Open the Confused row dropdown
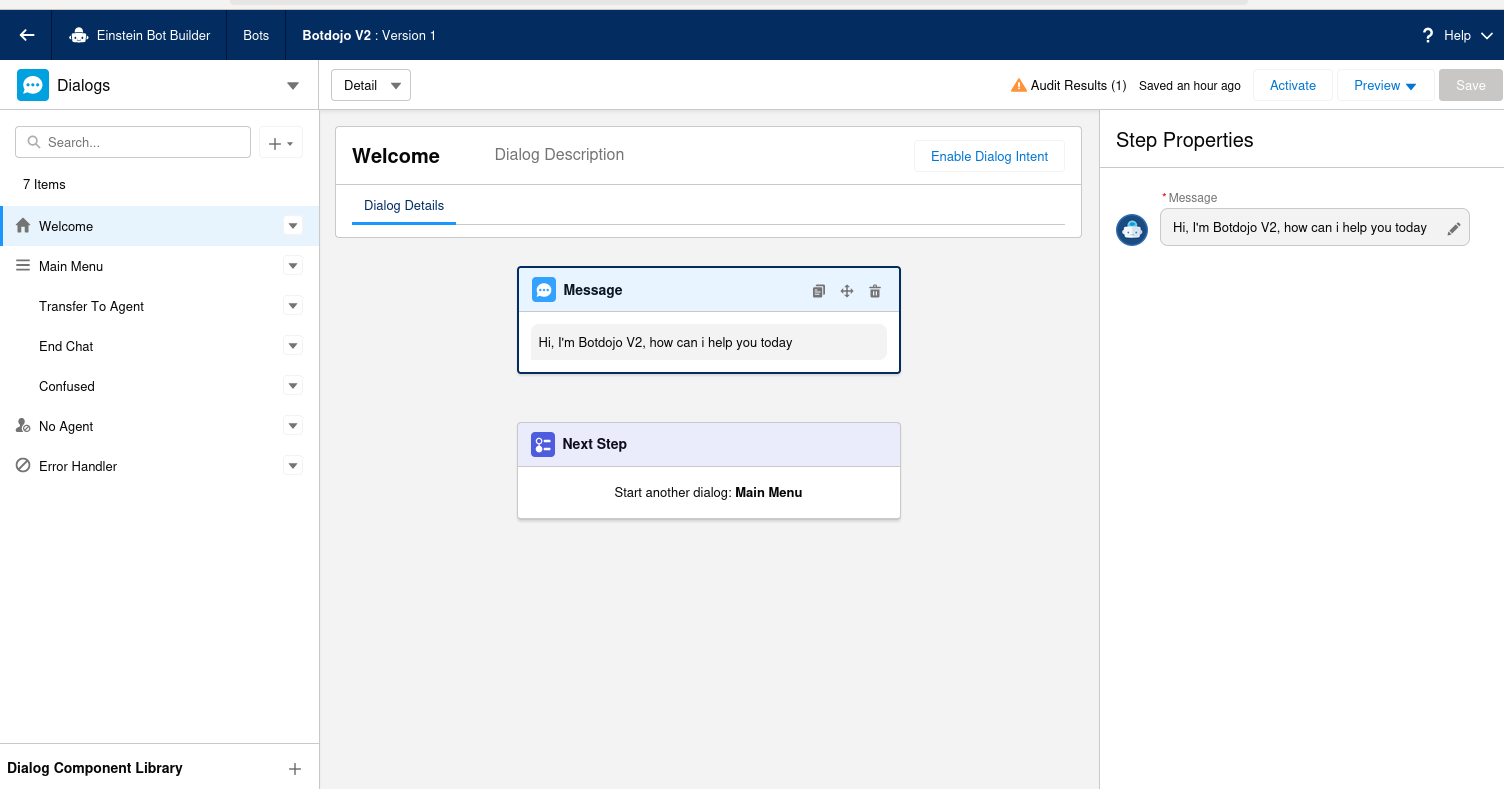1504x789 pixels. click(x=293, y=385)
